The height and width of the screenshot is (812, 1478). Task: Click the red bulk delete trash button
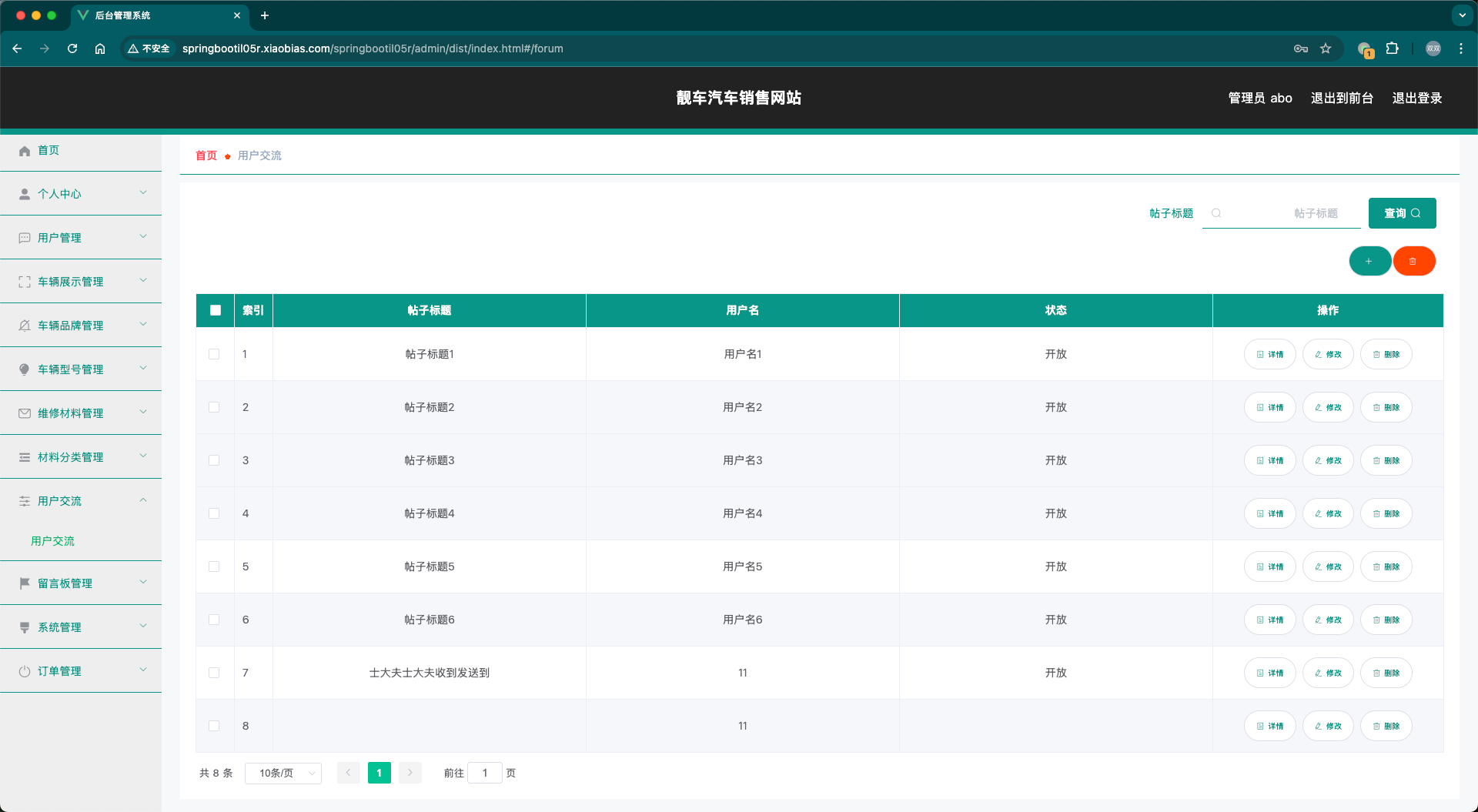click(1414, 261)
